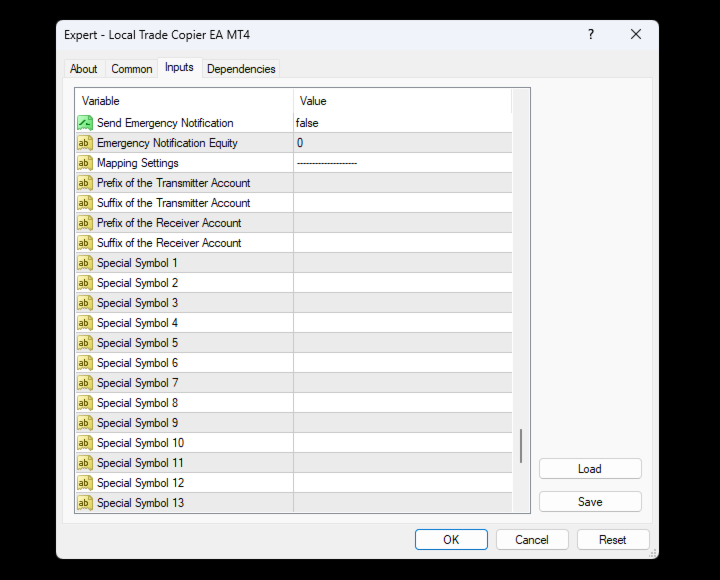Click the Prefix of the Receiver Account icon

(x=85, y=223)
